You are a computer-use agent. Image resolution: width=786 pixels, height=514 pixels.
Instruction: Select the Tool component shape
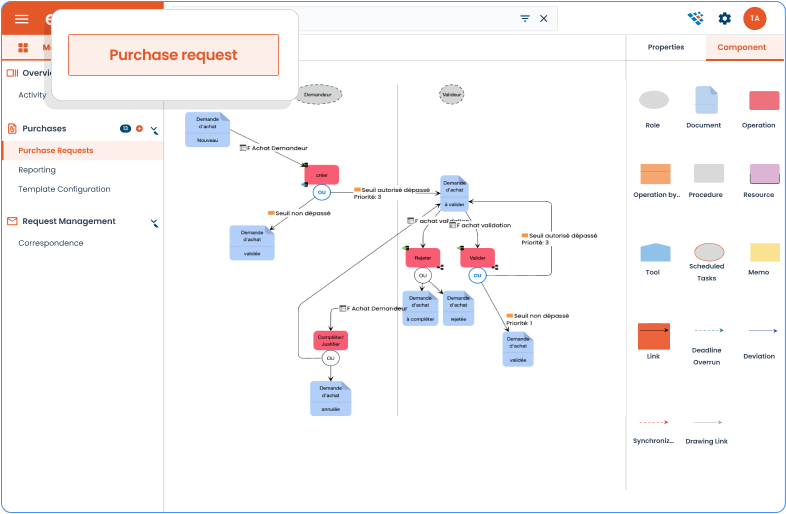pyautogui.click(x=655, y=252)
